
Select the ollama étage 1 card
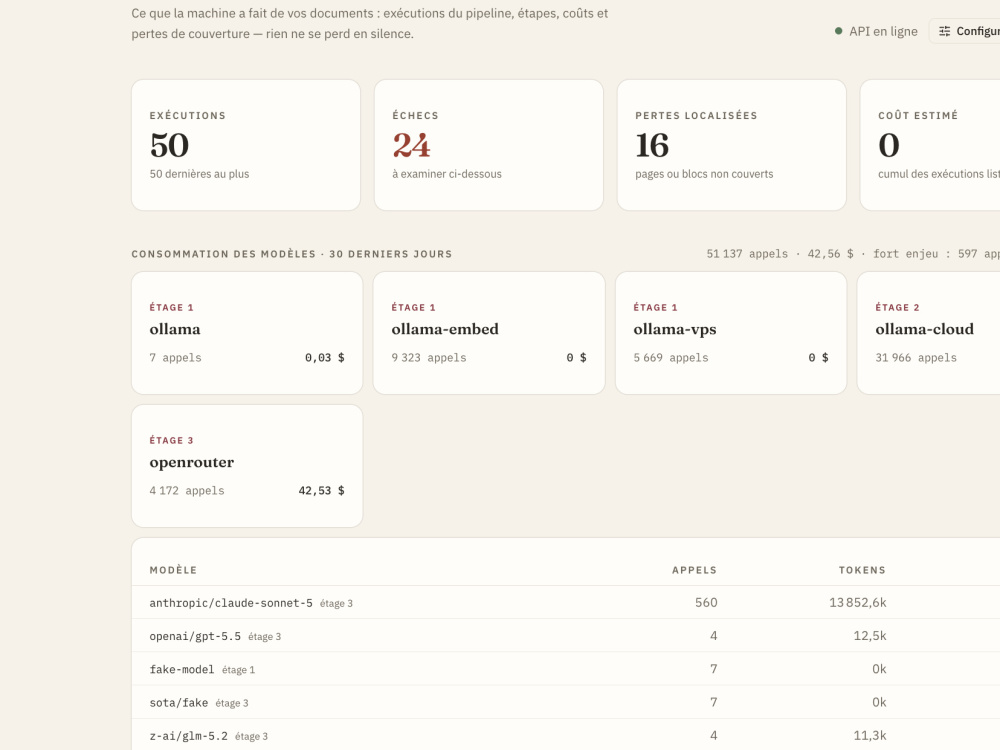pos(247,333)
